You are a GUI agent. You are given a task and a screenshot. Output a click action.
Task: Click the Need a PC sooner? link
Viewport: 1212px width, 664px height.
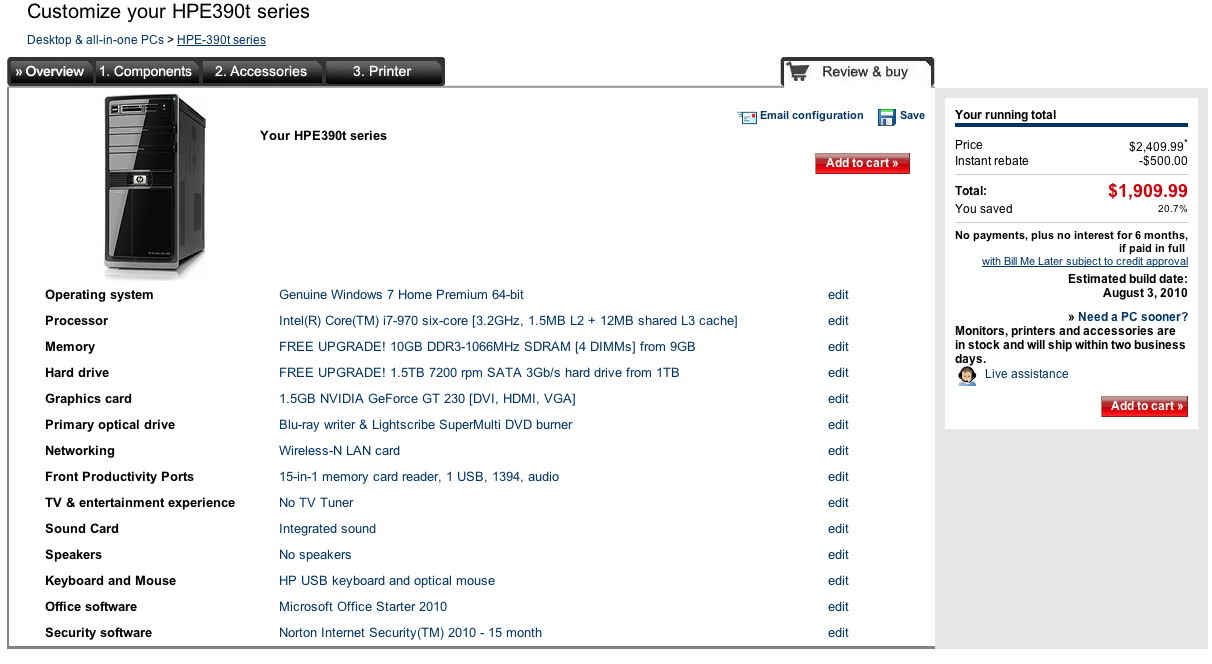(x=1133, y=317)
